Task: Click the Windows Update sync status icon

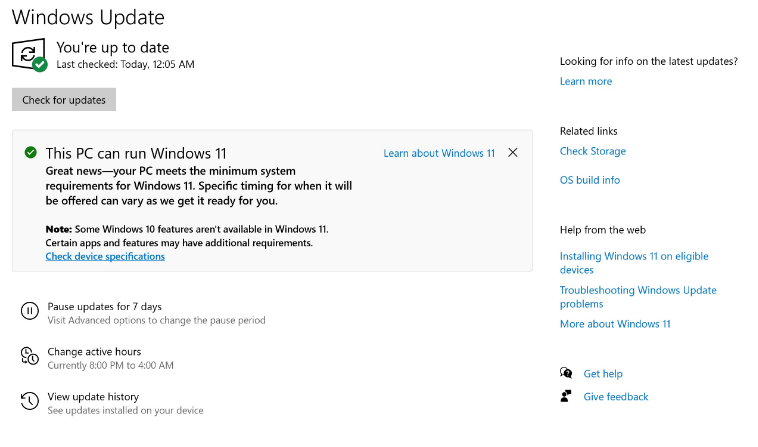Action: tap(28, 54)
